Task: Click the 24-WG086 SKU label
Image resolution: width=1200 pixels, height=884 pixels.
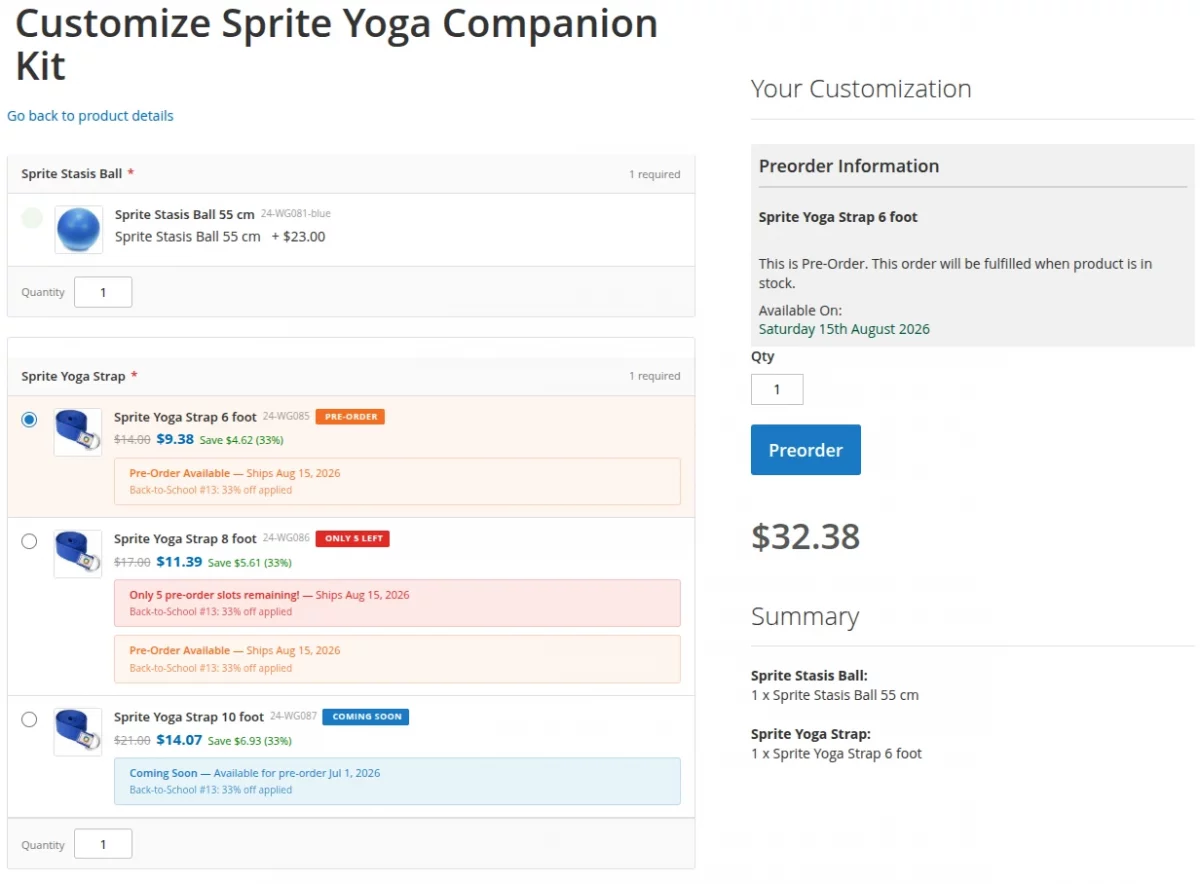Action: 286,538
